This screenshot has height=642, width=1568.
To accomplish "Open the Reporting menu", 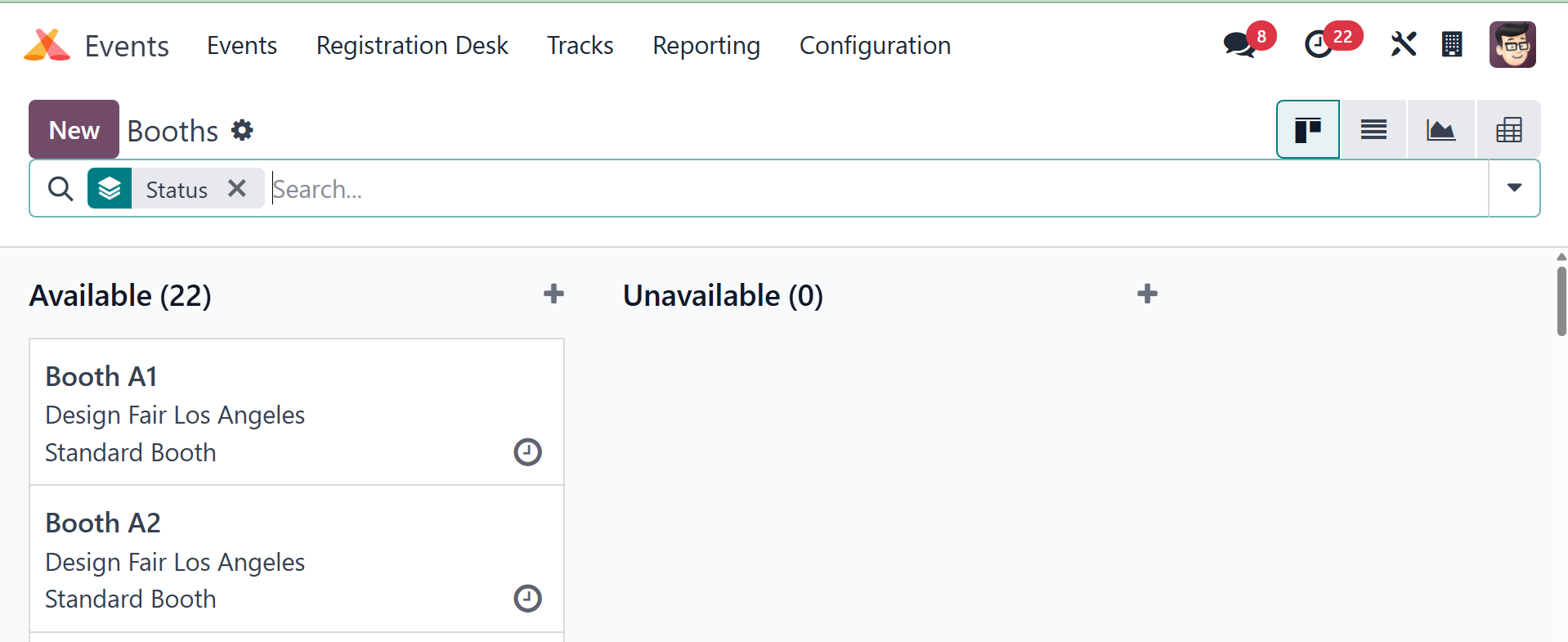I will click(x=706, y=46).
